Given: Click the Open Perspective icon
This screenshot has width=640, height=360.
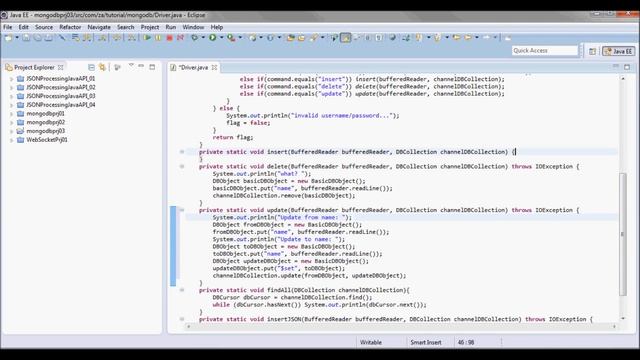Looking at the screenshot, I should coord(592,51).
